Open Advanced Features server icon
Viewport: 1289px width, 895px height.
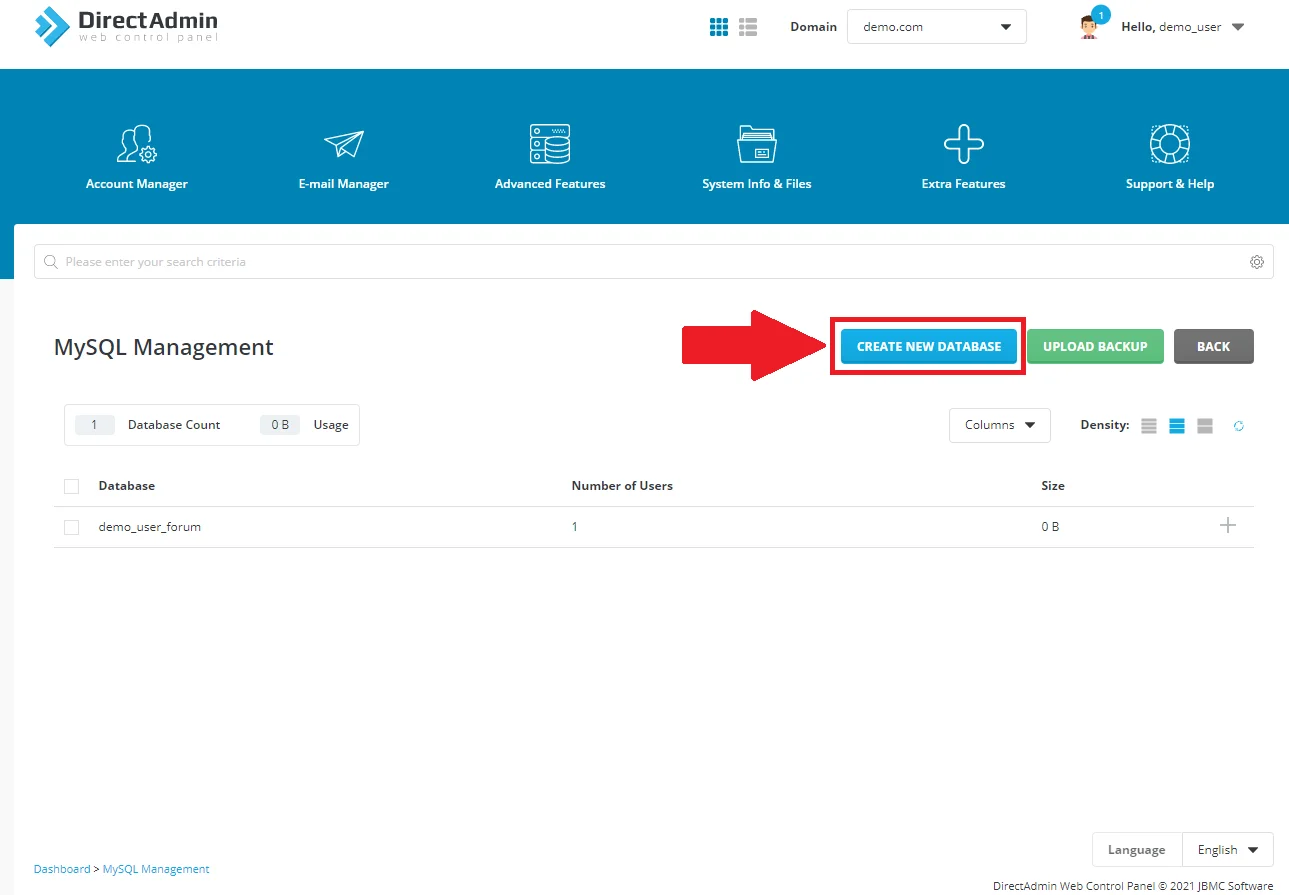550,145
